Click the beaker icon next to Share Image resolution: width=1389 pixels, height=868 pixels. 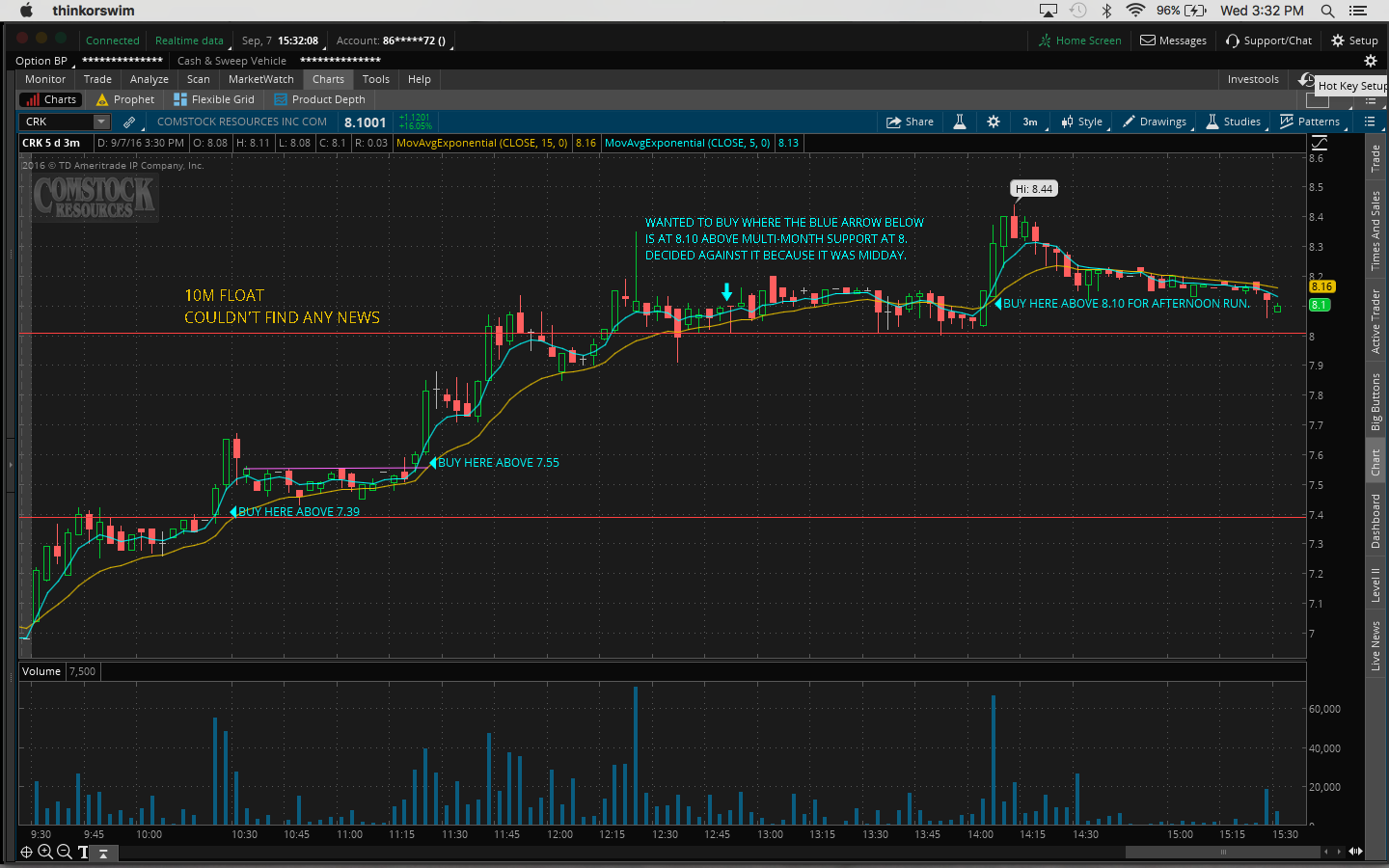[960, 122]
